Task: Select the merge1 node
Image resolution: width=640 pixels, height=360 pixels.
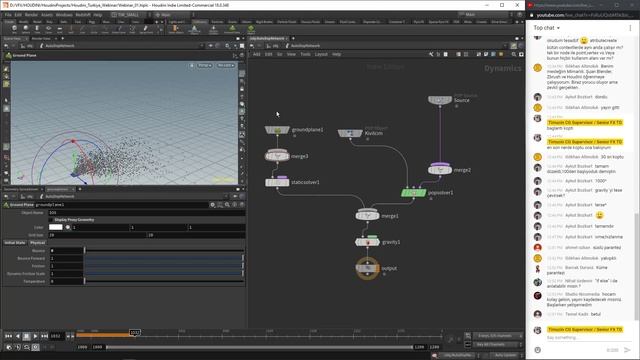Action: point(367,216)
